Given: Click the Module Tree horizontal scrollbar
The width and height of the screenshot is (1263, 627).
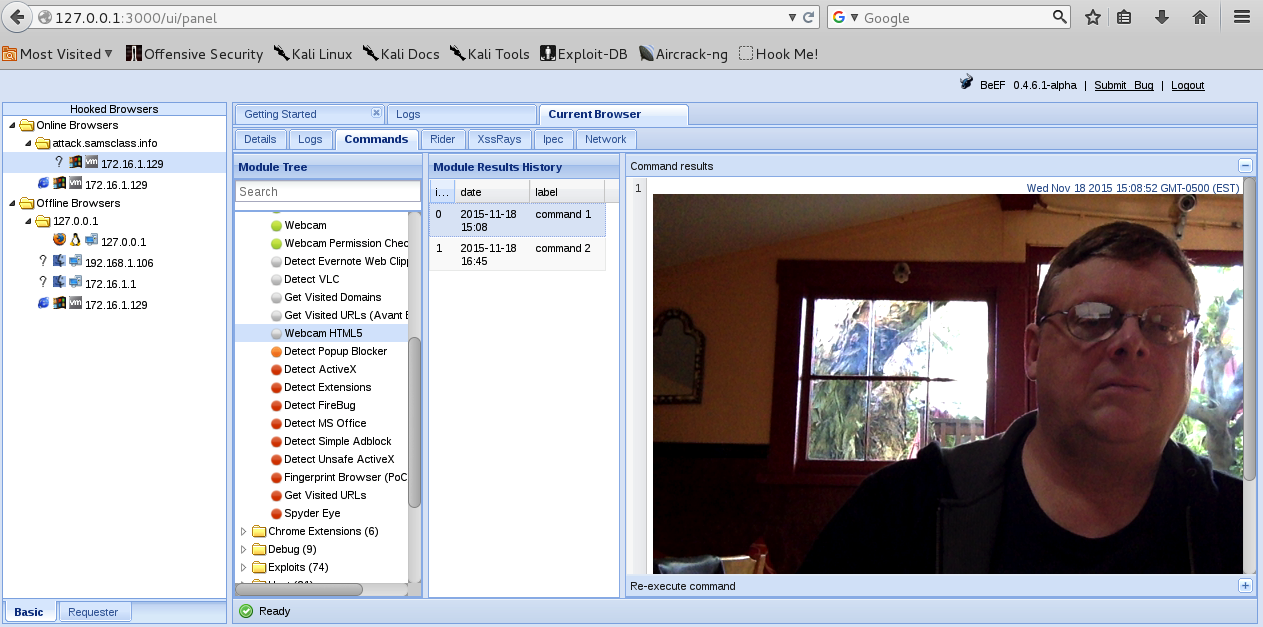Looking at the screenshot, I should (299, 589).
